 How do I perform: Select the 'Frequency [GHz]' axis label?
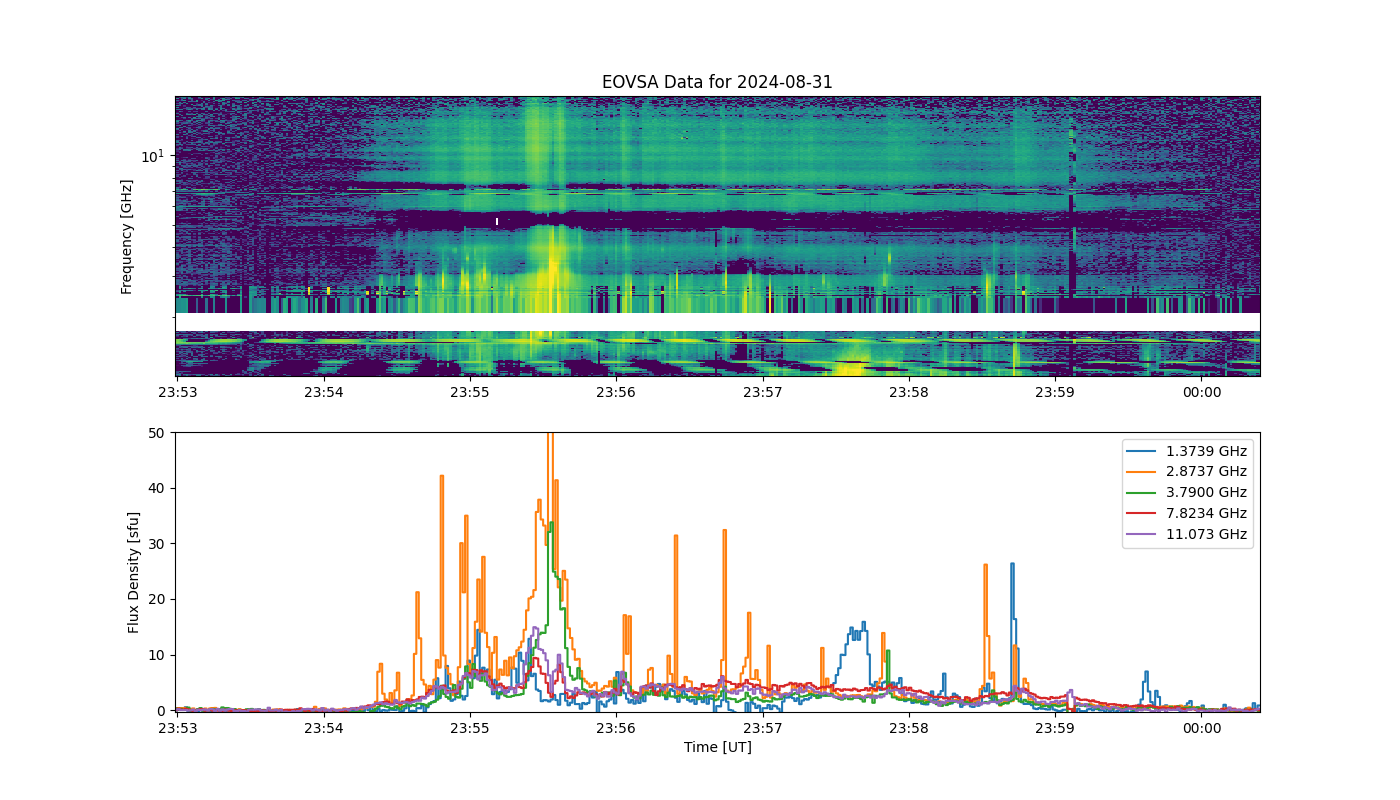coord(127,237)
